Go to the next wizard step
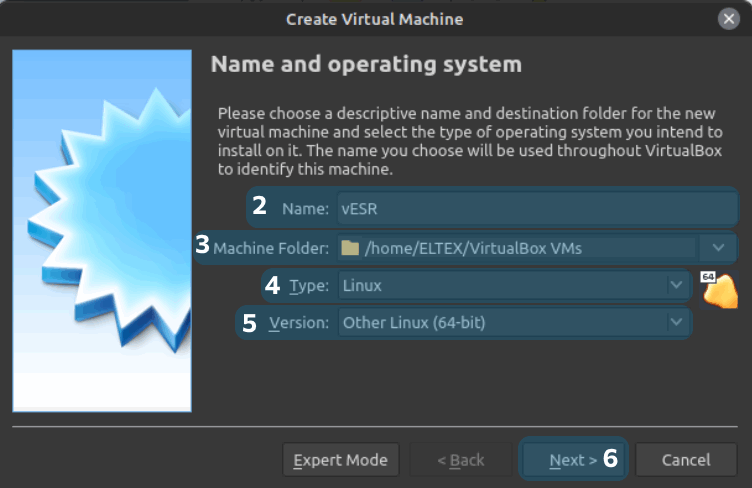This screenshot has width=752, height=488. click(573, 460)
